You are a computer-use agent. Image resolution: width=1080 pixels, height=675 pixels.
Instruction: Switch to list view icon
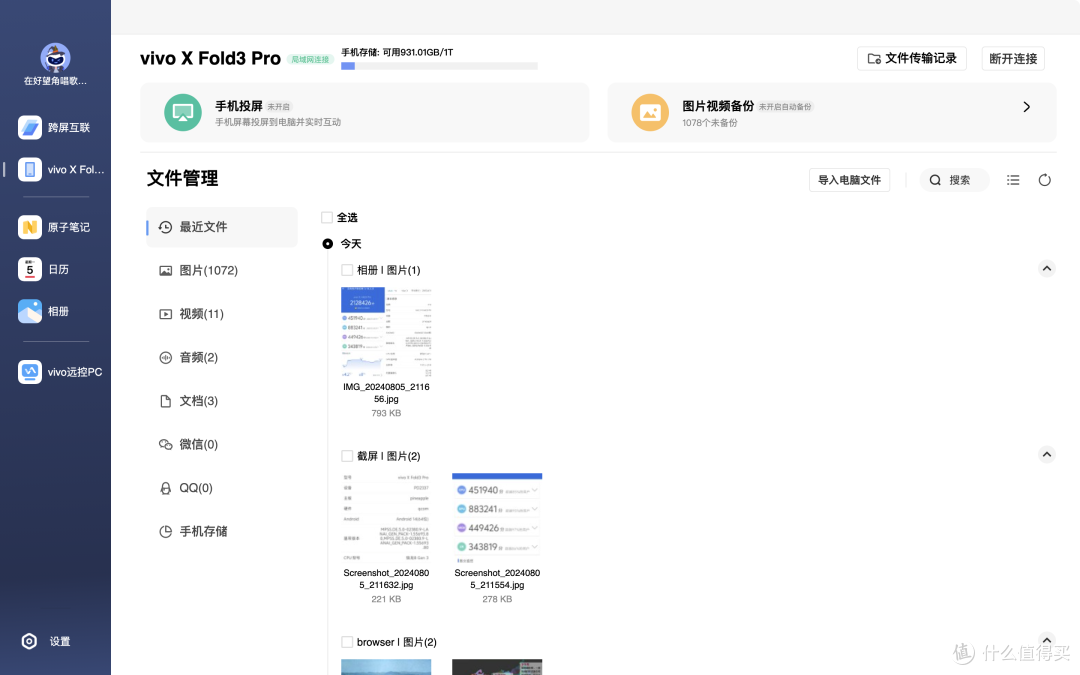(x=1013, y=180)
